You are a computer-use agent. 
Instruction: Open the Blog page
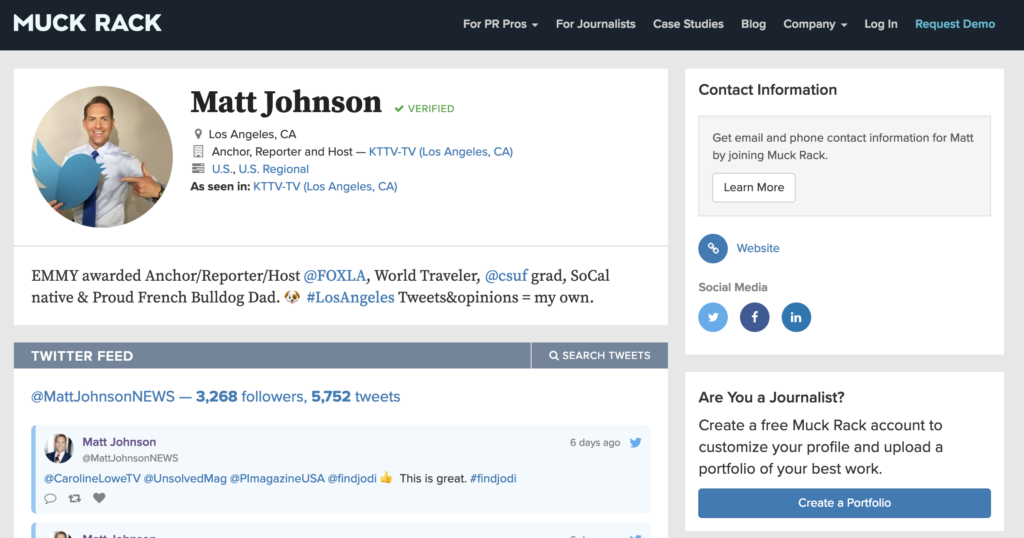753,24
